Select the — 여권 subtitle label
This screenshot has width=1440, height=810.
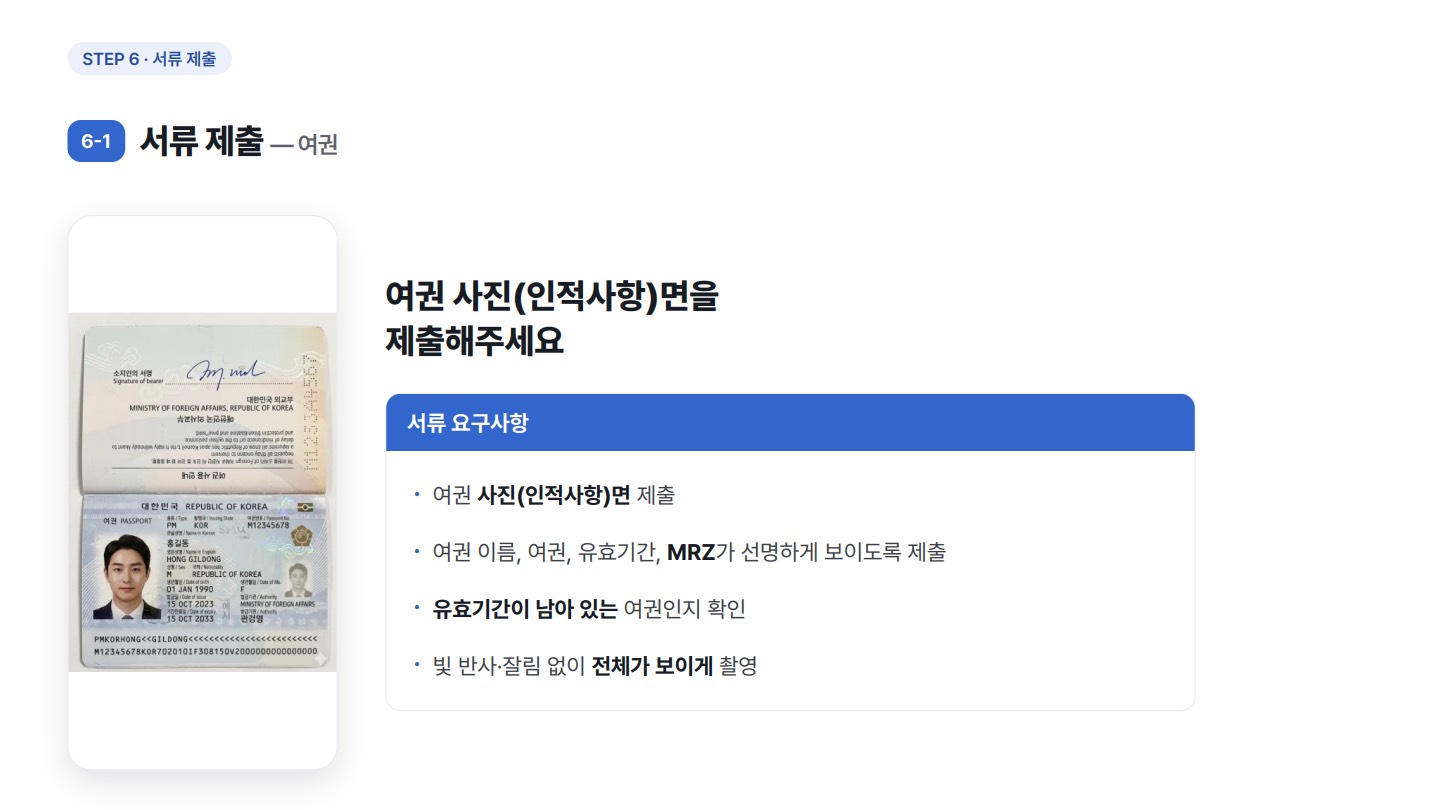click(304, 145)
